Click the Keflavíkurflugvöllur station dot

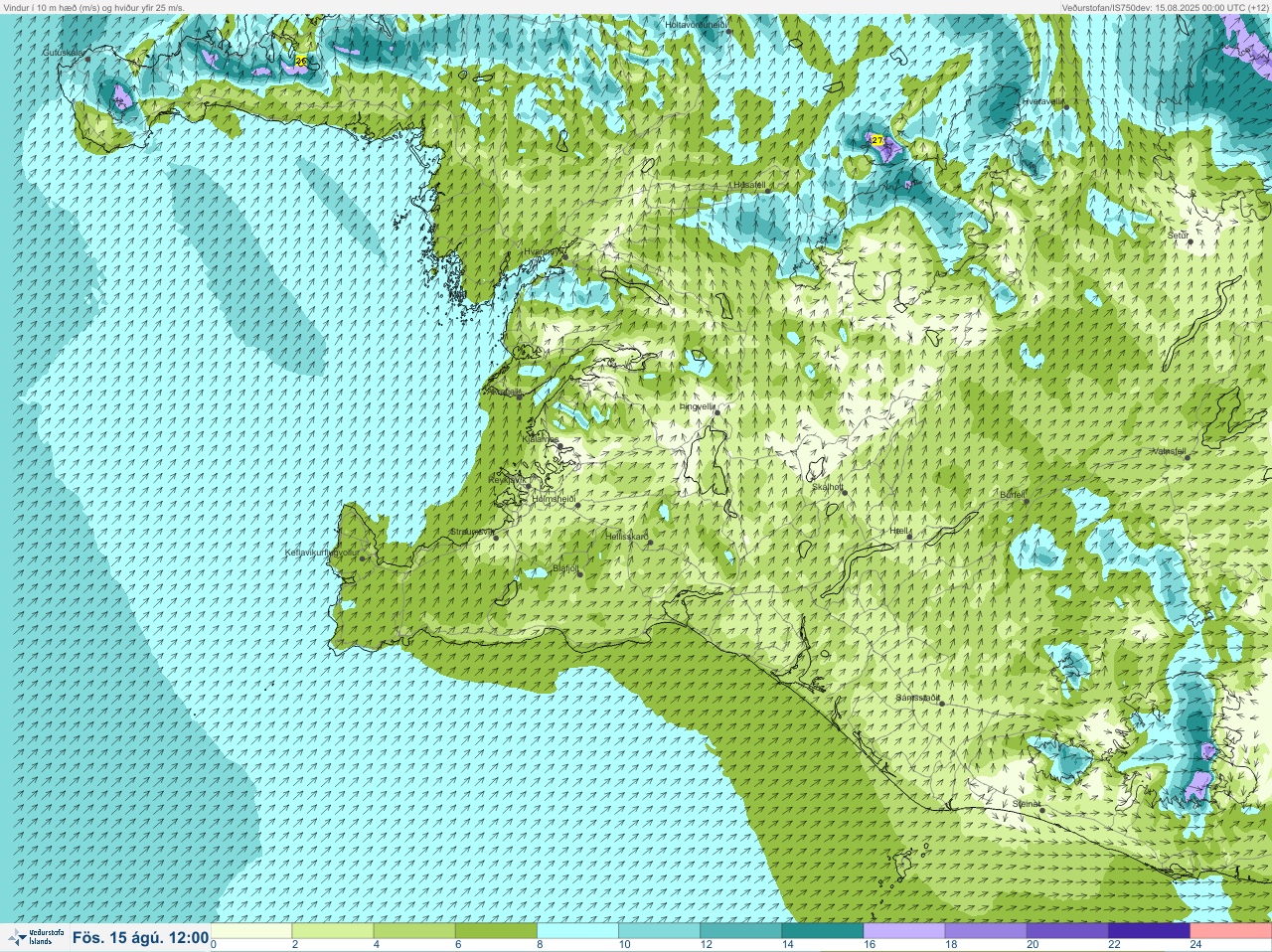363,558
